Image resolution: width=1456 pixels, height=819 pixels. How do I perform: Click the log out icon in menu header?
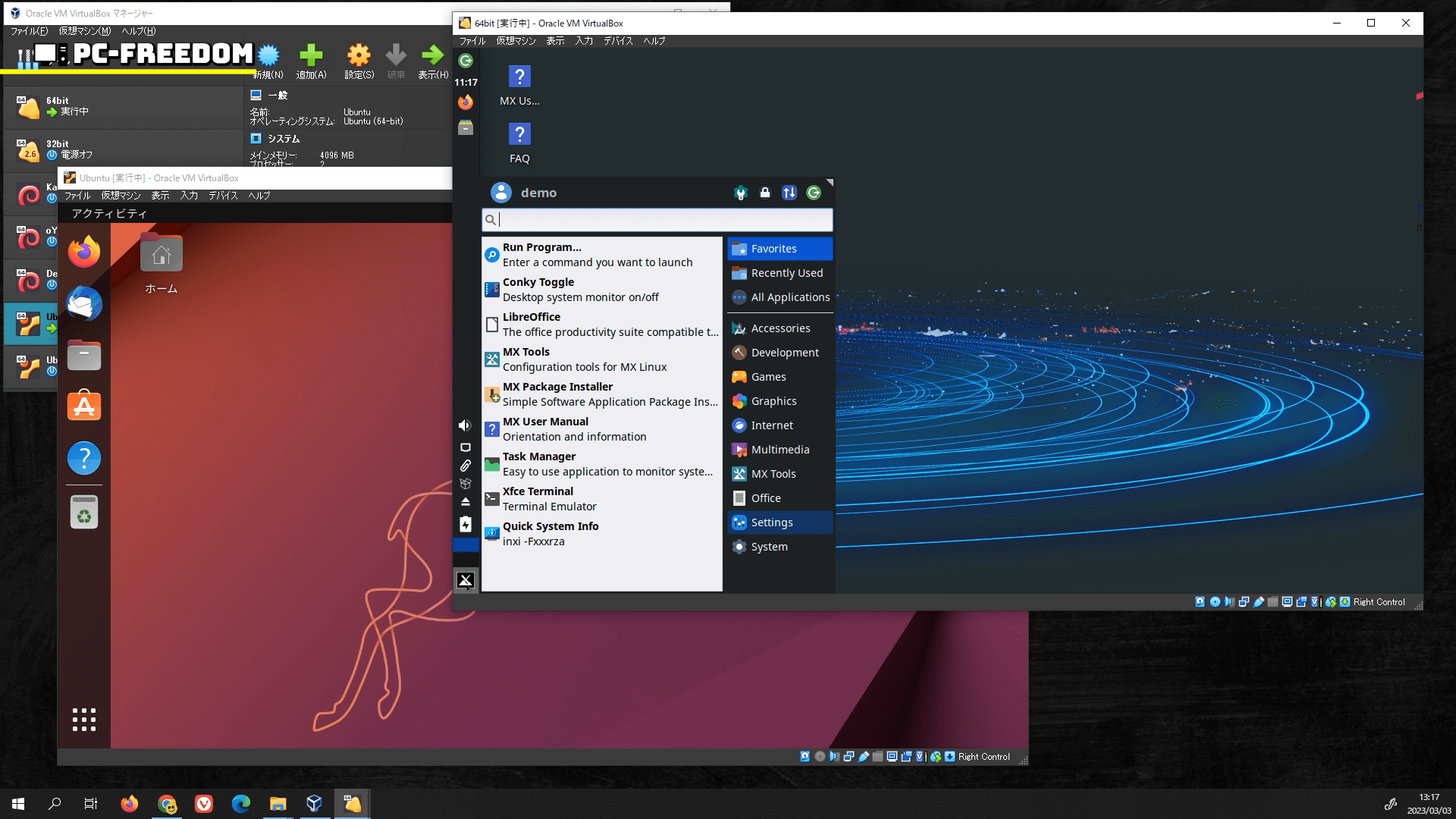click(814, 193)
